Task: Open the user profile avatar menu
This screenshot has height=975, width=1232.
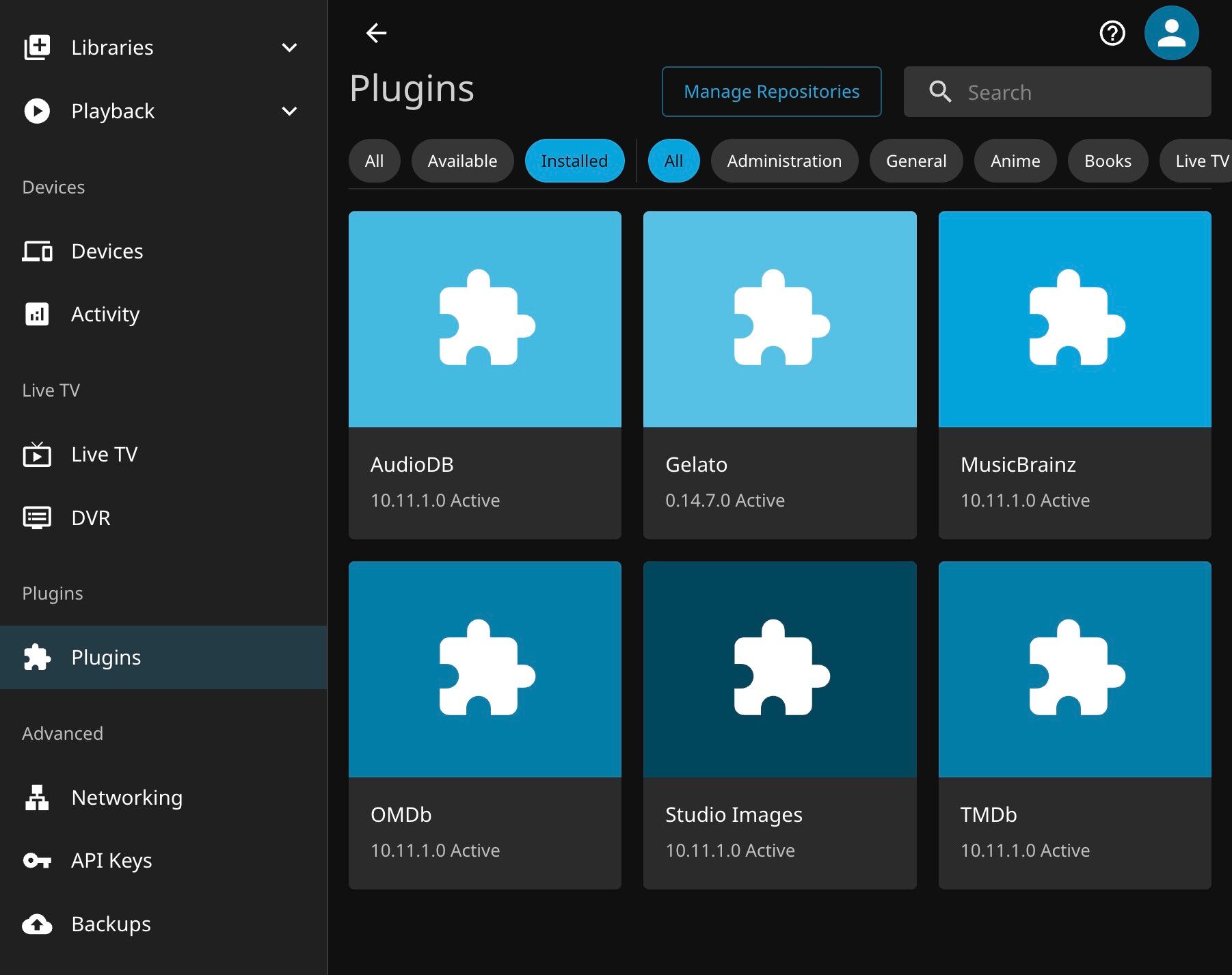Action: click(x=1171, y=33)
